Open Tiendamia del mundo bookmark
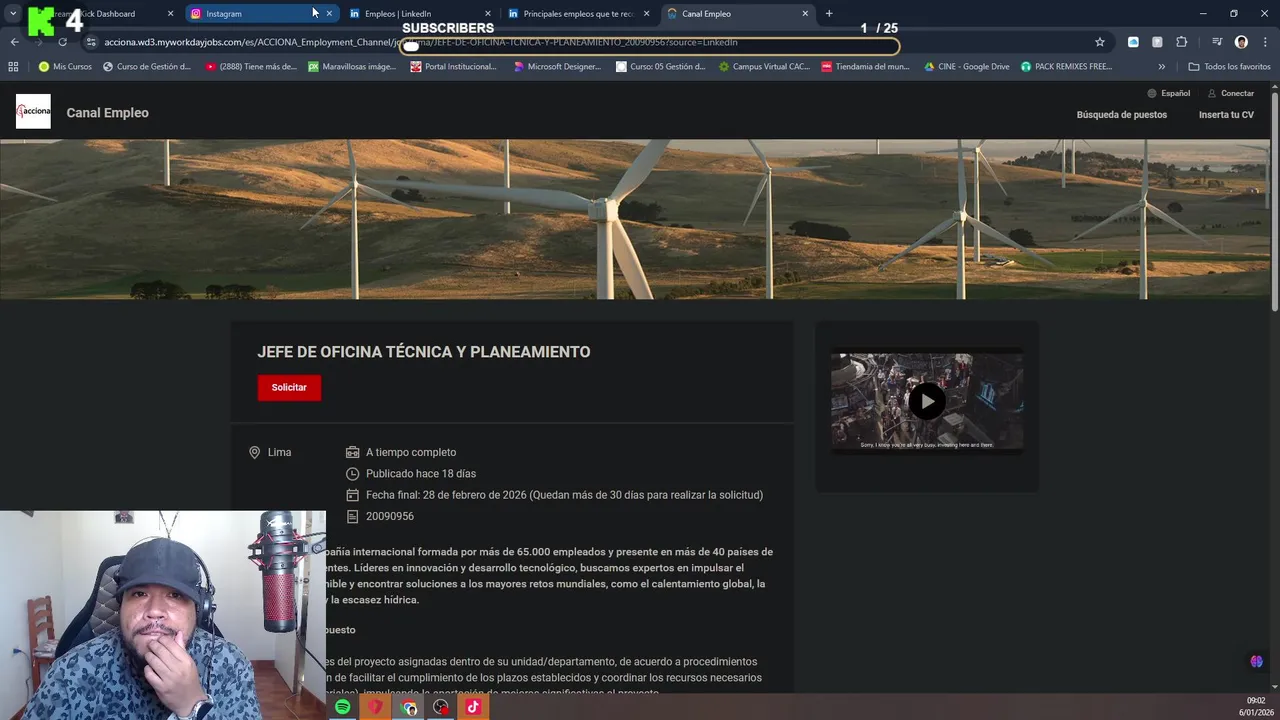 tap(866, 67)
